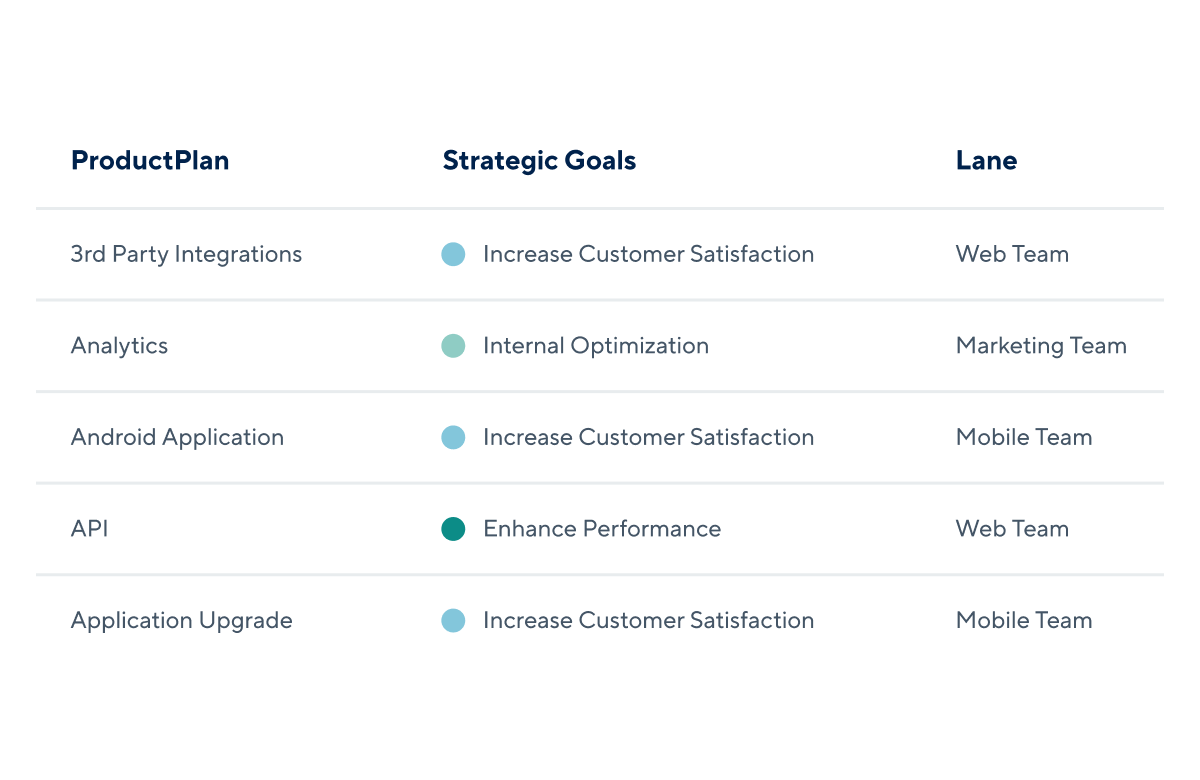Viewport: 1200px width, 780px height.
Task: Select the 3rd Party Integrations row name
Action: click(x=186, y=254)
